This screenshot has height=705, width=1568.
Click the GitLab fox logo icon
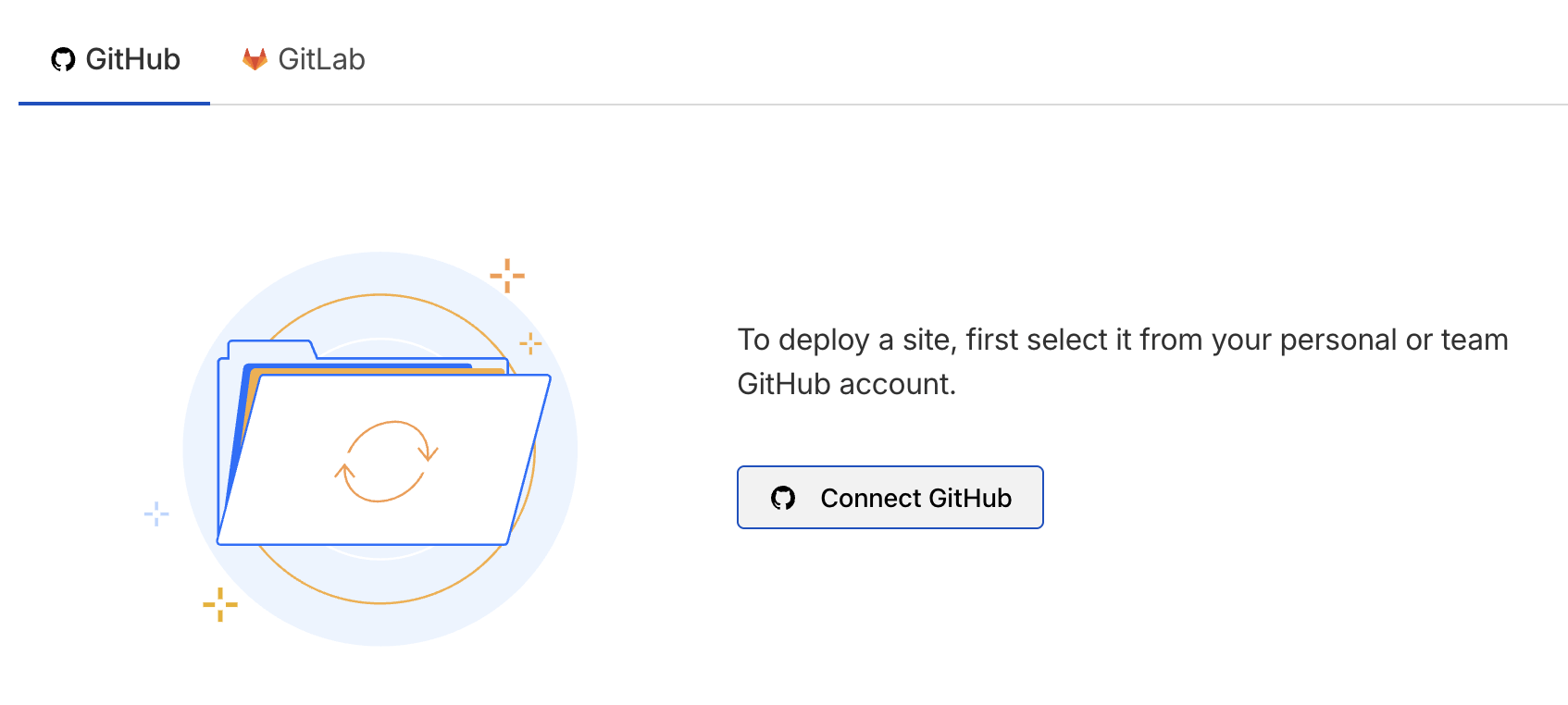click(255, 59)
